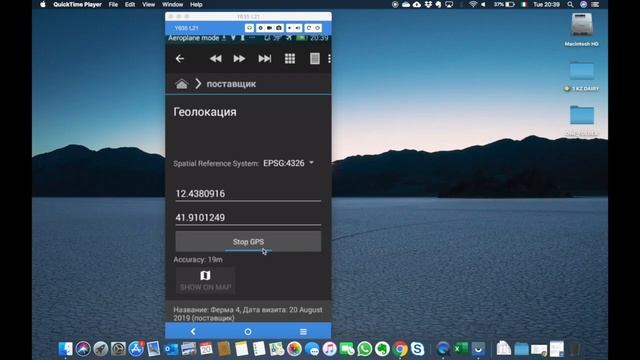Click the Dropbox icon in the menu bar
Viewport: 640px width, 360px height.
click(x=428, y=4)
